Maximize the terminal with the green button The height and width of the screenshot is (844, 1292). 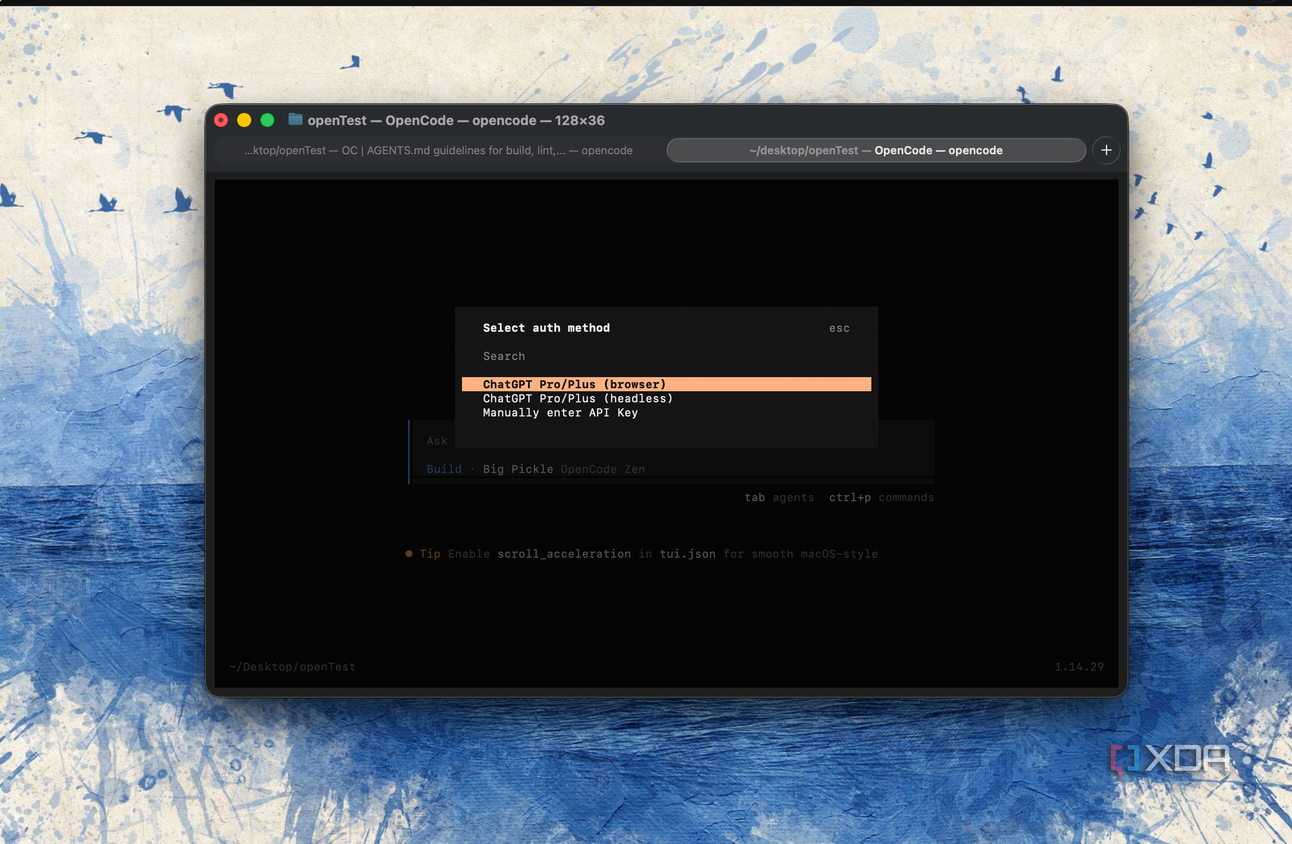click(267, 120)
